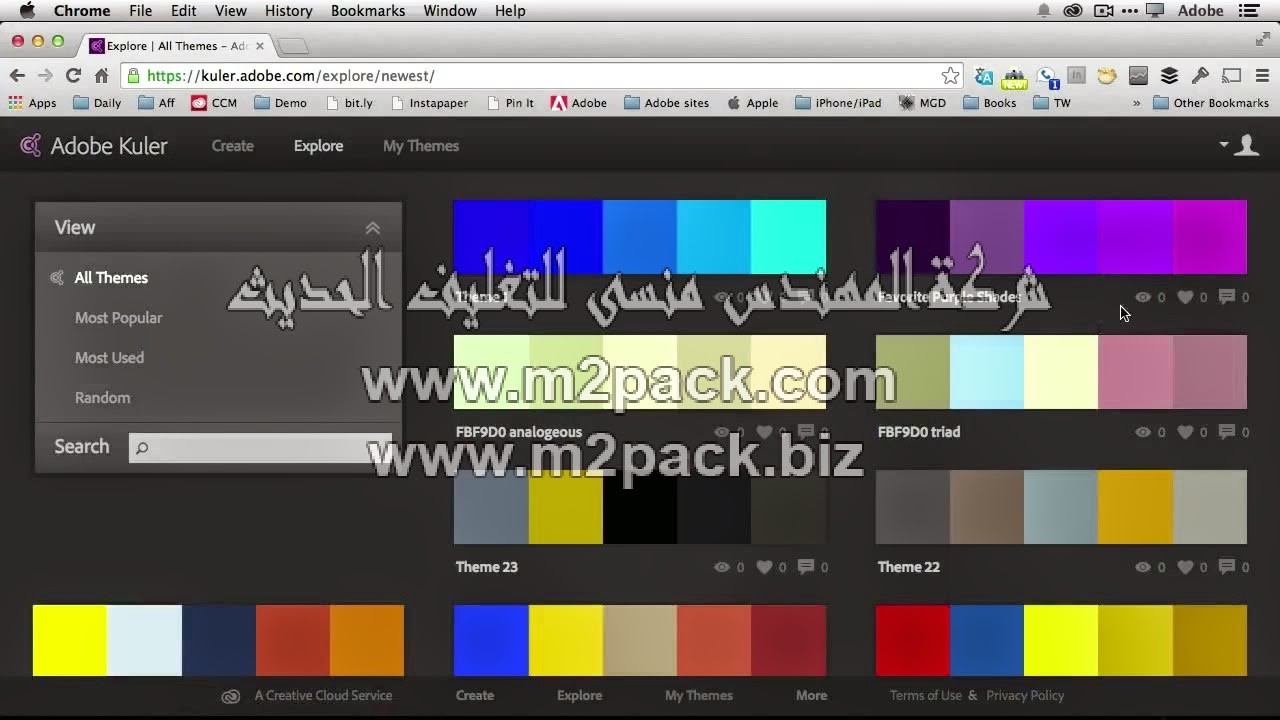Open Explore link in the footer
1280x720 pixels.
(x=579, y=696)
